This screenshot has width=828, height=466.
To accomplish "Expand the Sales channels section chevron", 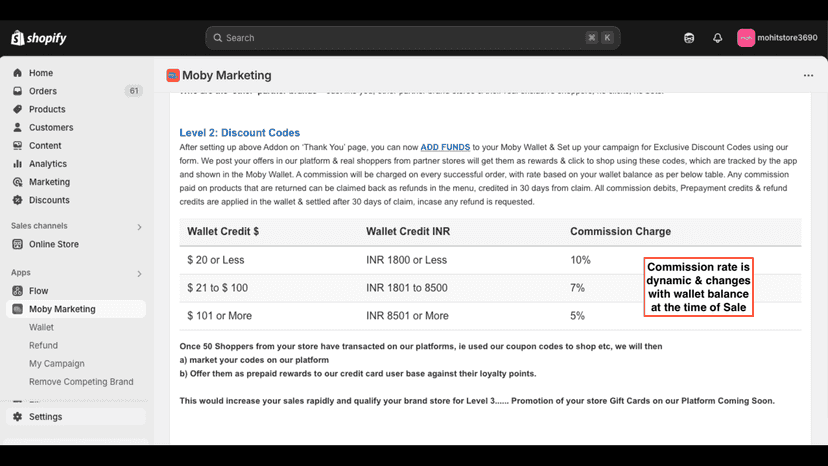I will tap(139, 227).
